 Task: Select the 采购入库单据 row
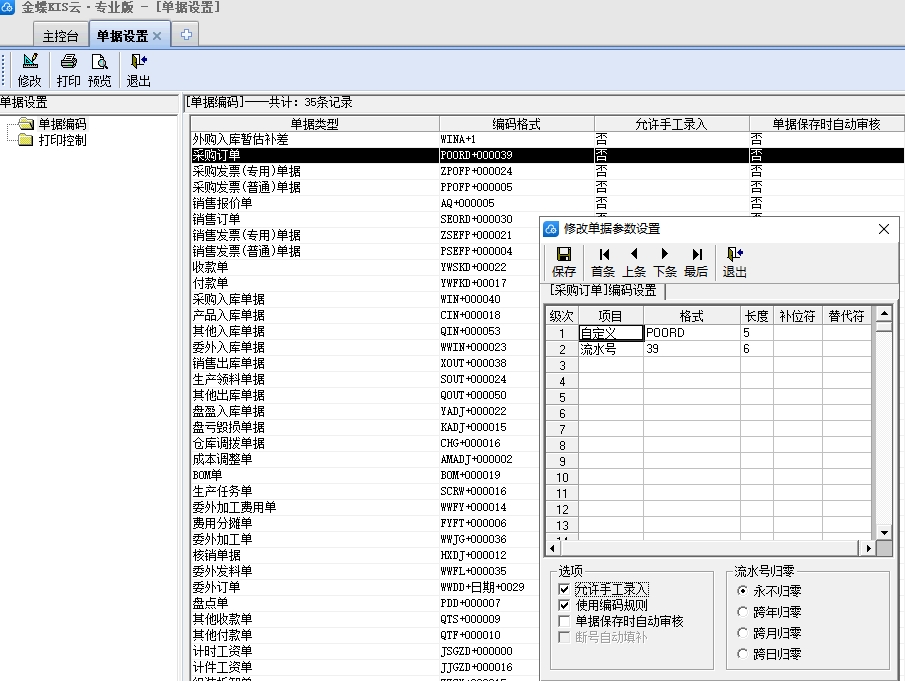click(365, 299)
